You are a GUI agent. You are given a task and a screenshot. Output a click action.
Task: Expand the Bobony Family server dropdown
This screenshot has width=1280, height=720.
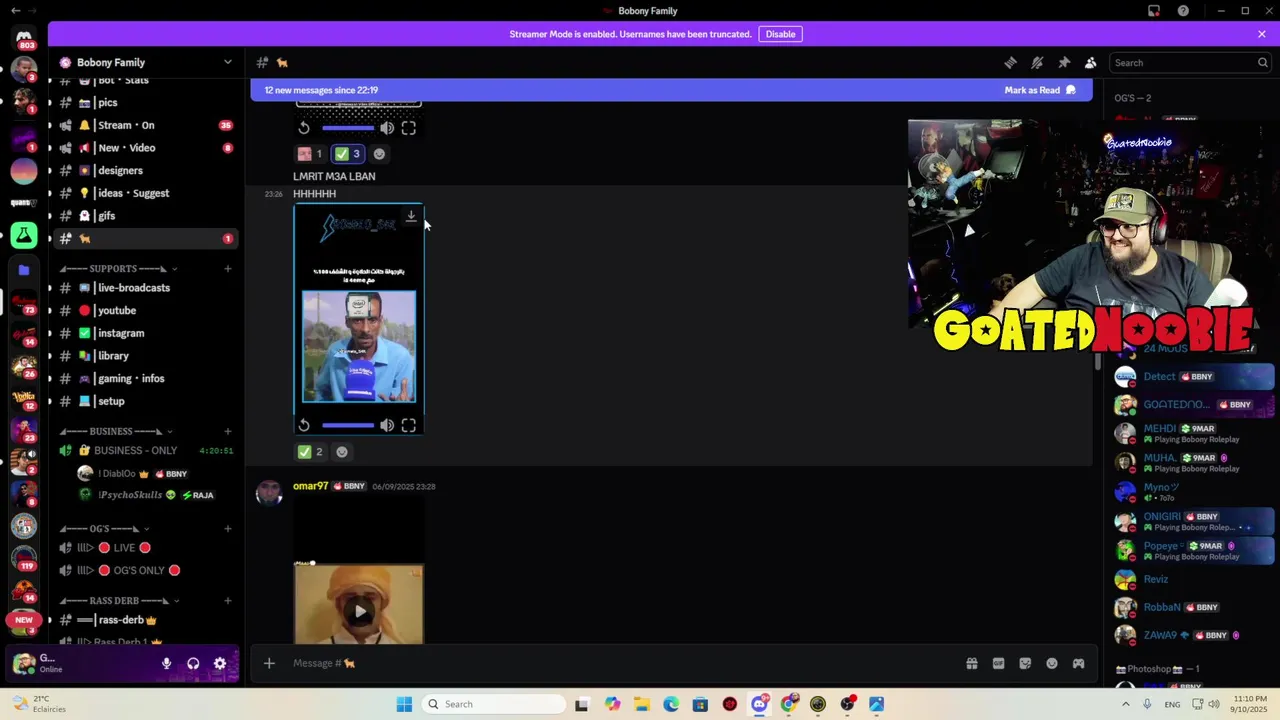[x=227, y=62]
